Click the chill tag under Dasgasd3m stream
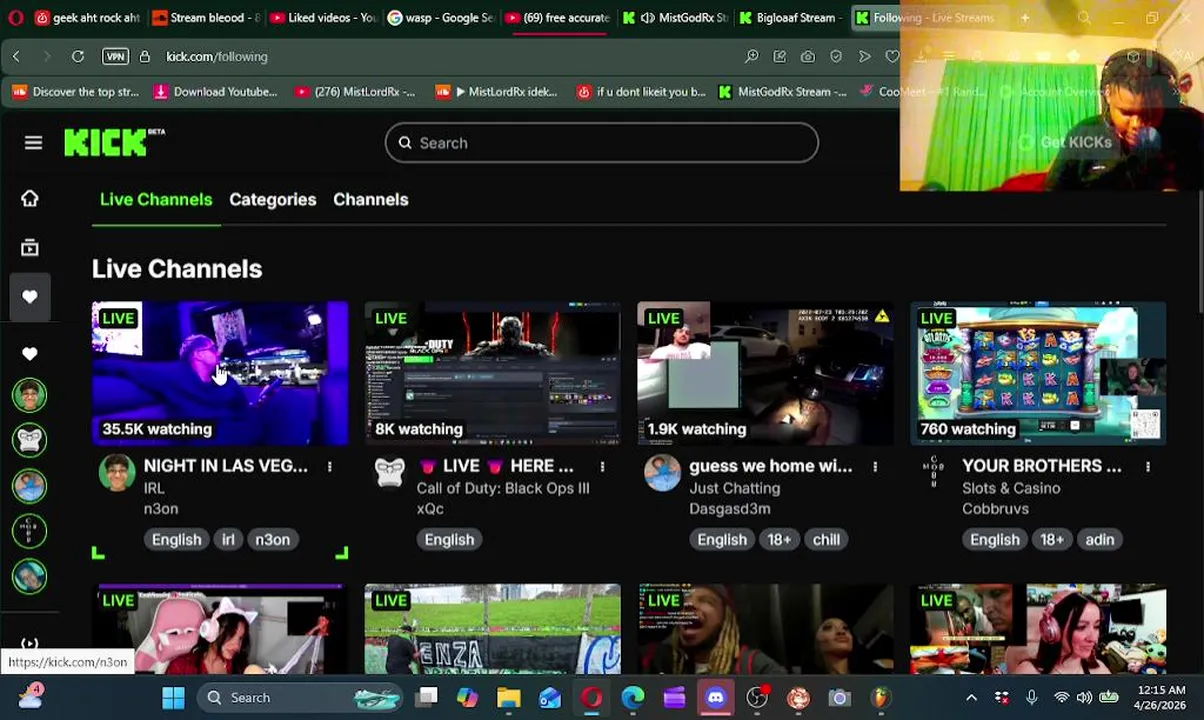1204x720 pixels. tap(826, 539)
